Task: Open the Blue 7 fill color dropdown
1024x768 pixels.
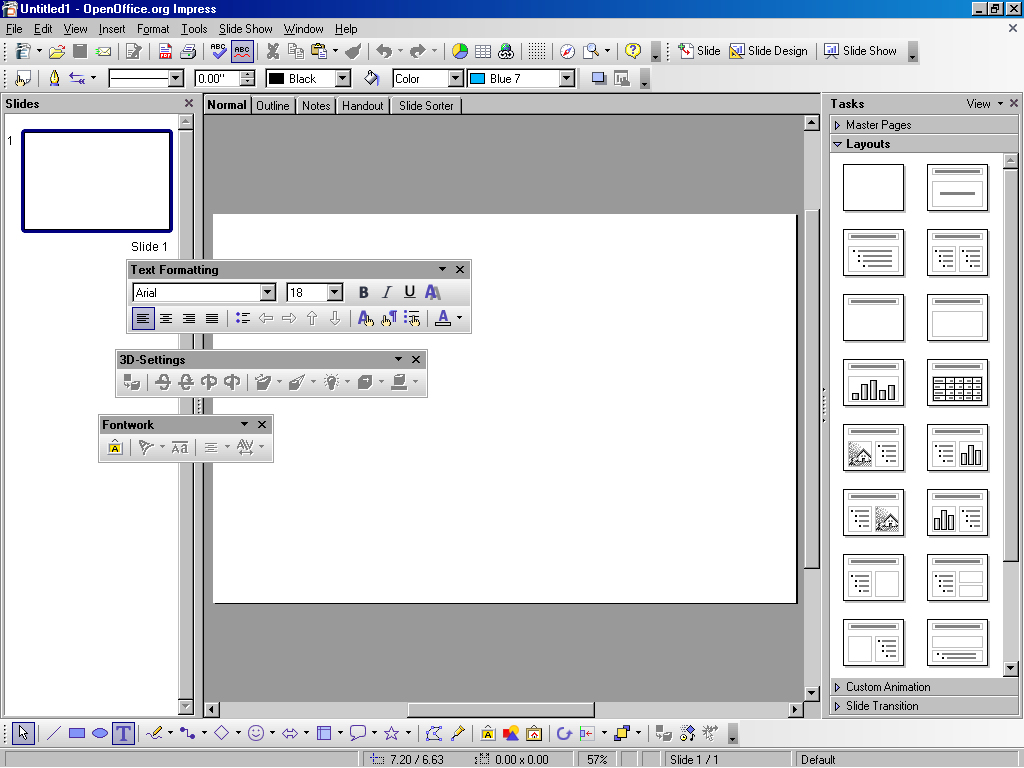Action: pos(567,78)
